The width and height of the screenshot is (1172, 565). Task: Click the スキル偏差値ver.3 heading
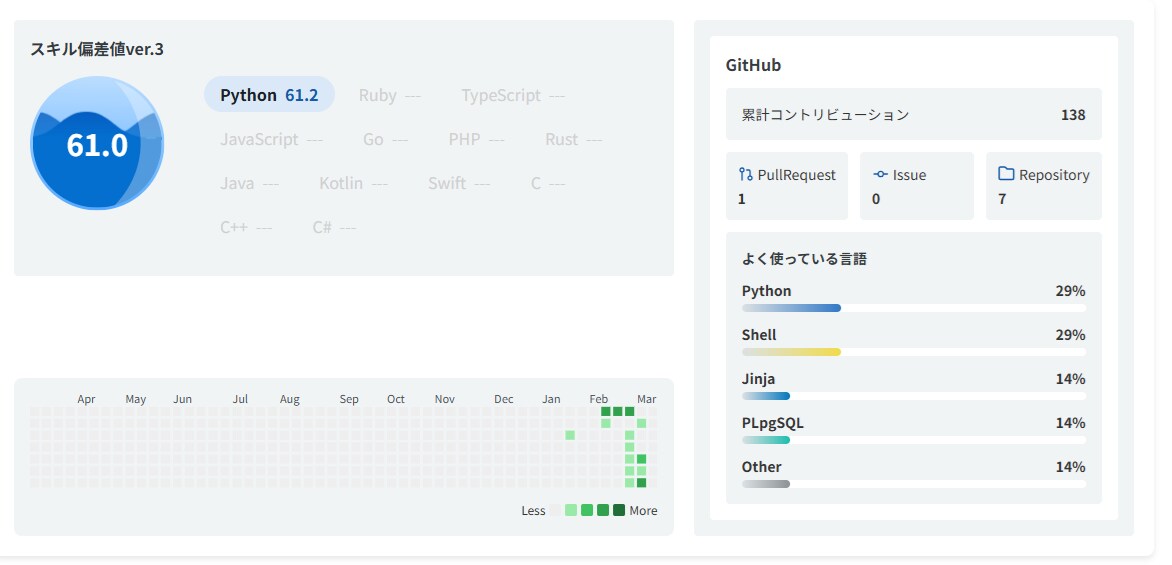96,49
